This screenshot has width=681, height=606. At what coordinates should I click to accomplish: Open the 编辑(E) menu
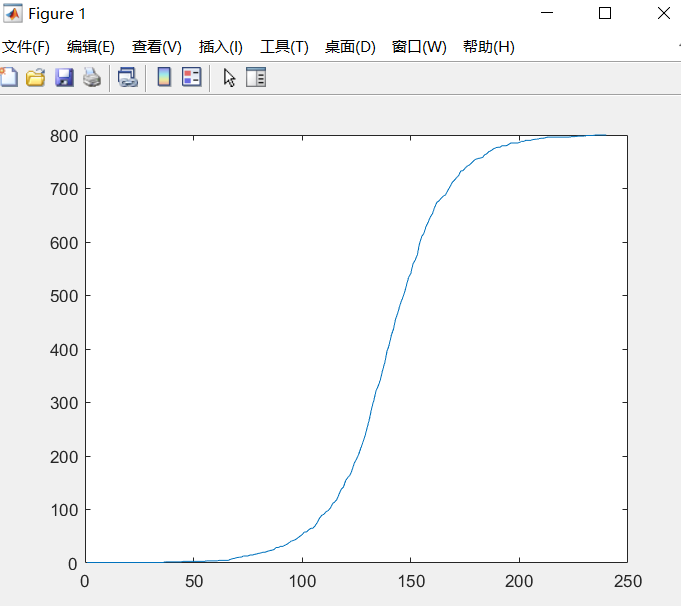tap(91, 46)
